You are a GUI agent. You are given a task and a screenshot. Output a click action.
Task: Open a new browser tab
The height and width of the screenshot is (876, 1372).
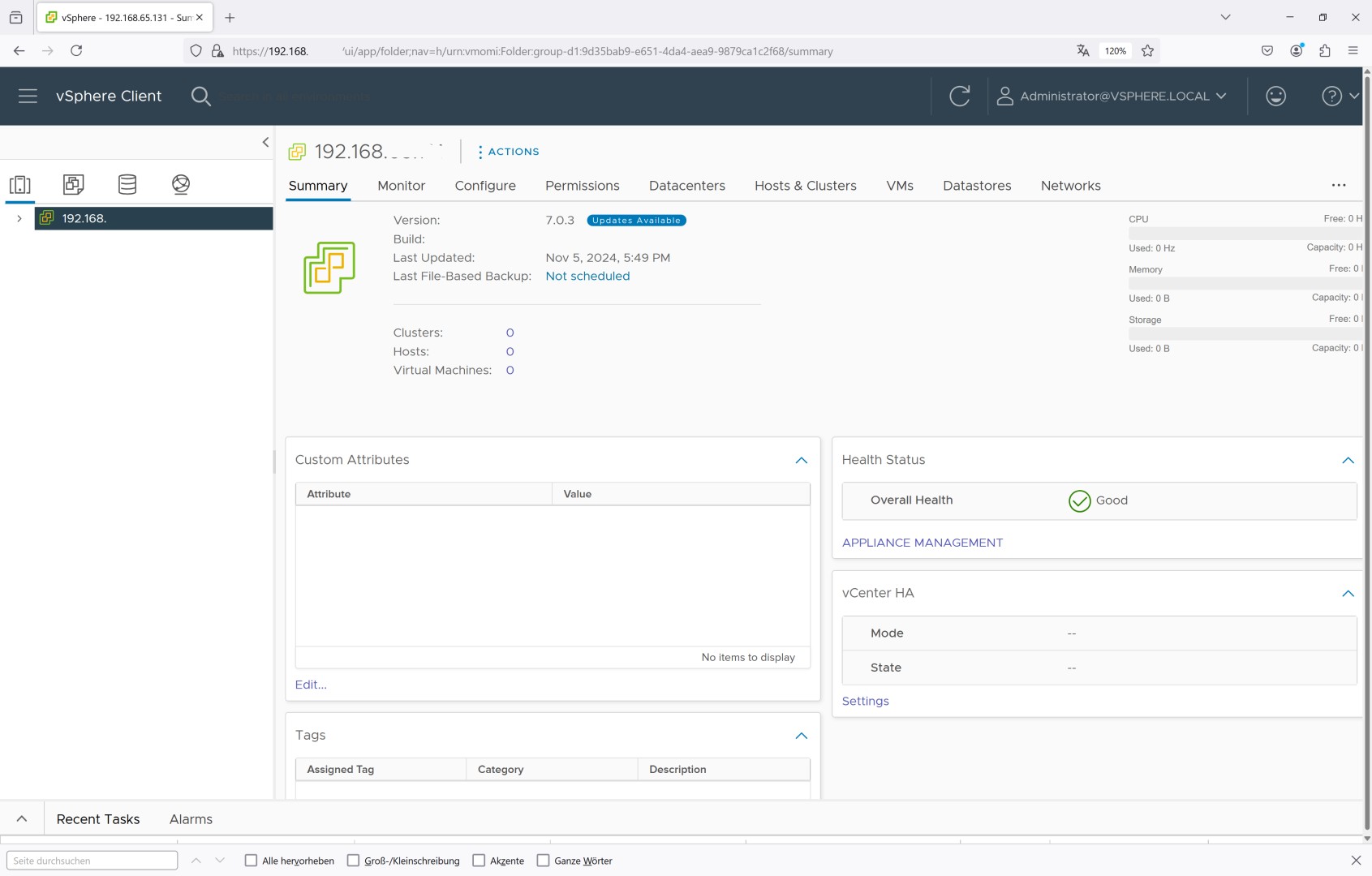(230, 17)
